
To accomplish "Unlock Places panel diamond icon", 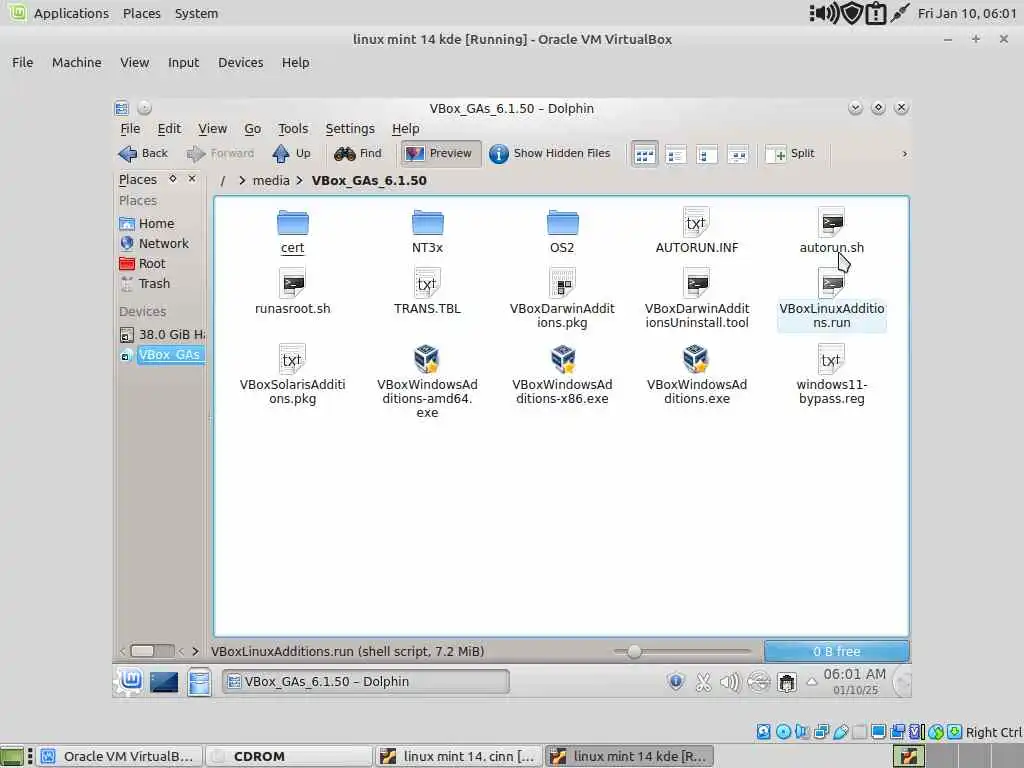I will point(173,179).
